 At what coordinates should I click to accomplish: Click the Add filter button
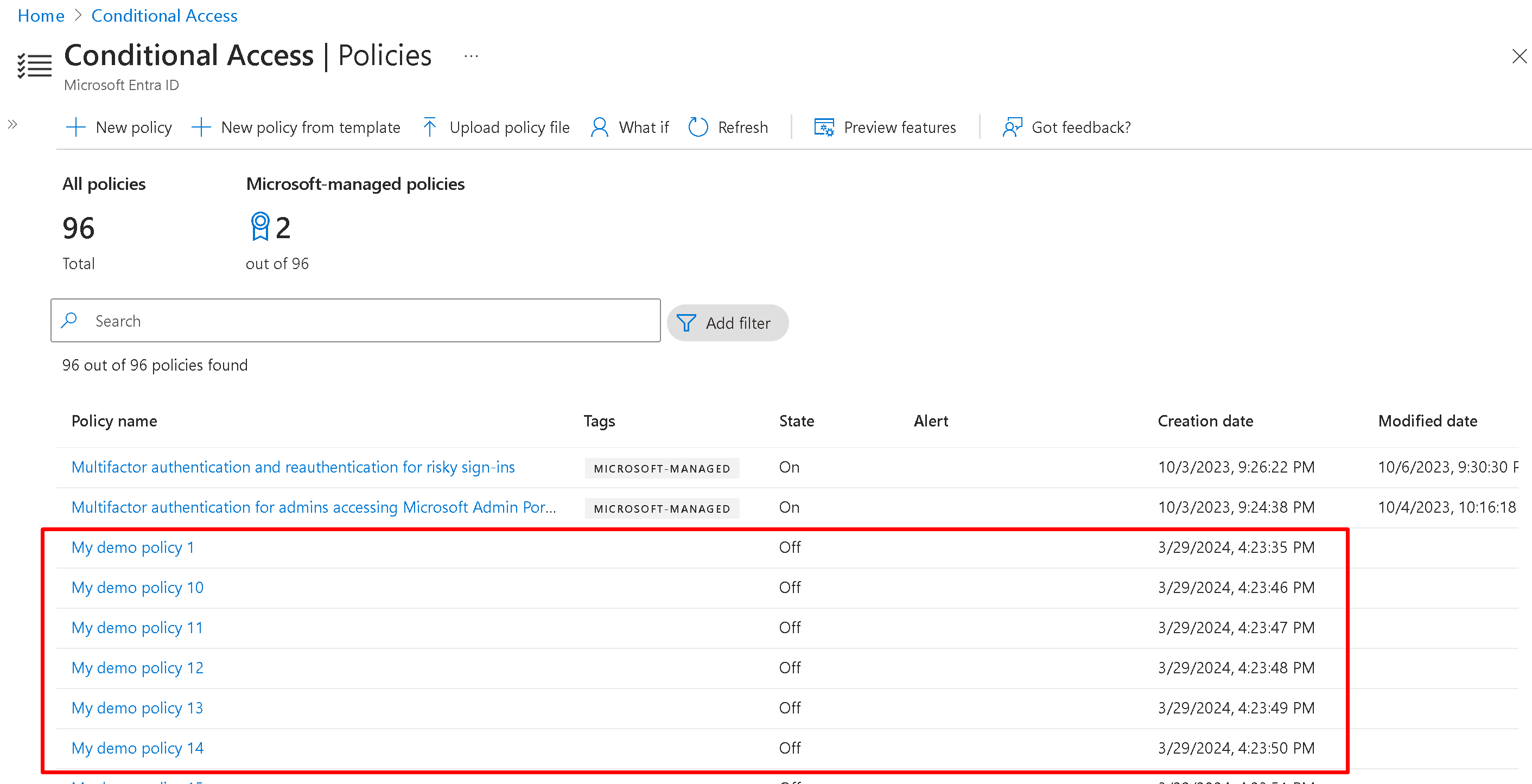727,323
